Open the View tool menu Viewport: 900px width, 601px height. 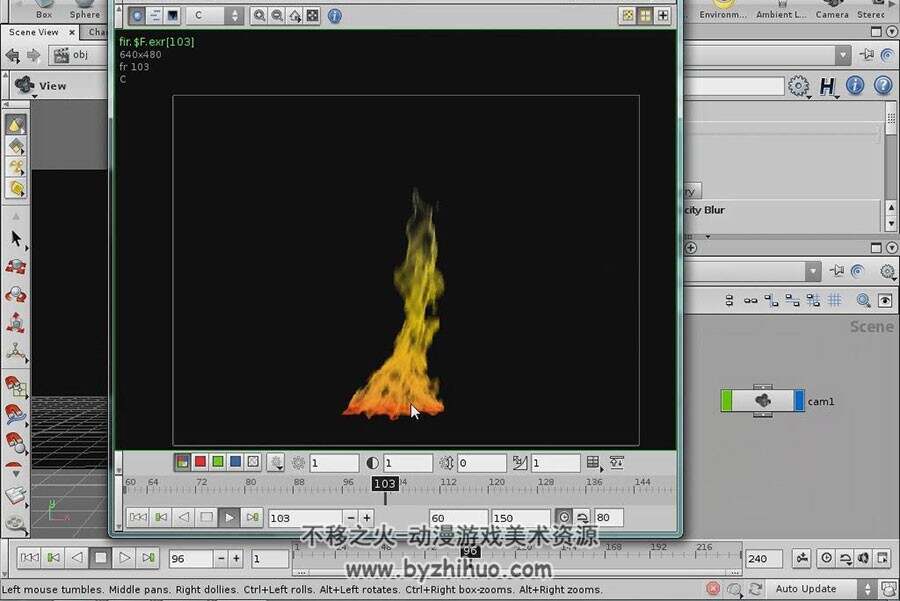(x=40, y=86)
